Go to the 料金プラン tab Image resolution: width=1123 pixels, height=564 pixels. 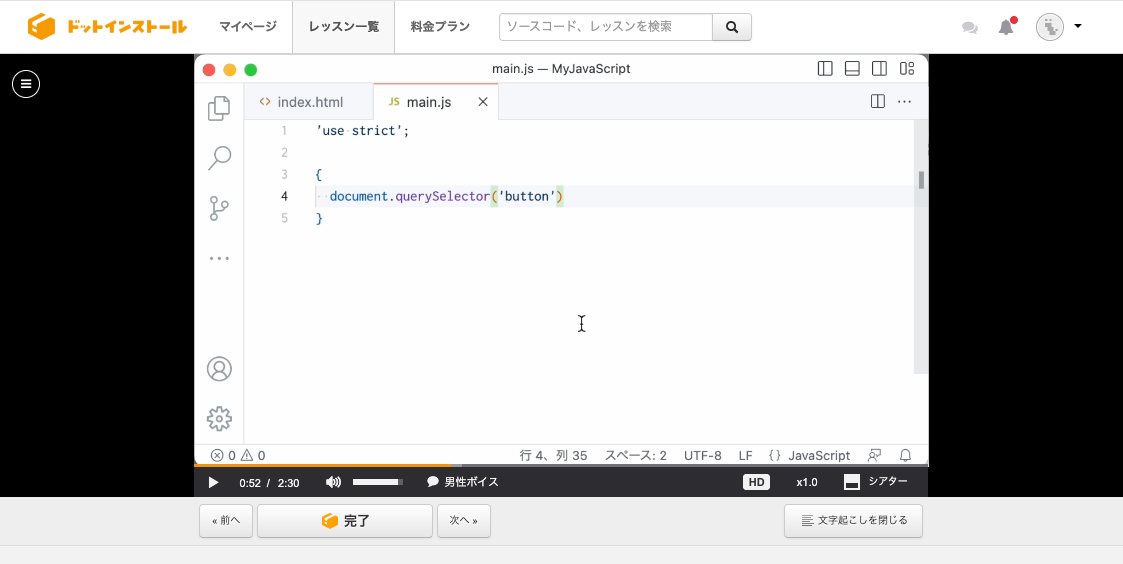click(x=440, y=27)
